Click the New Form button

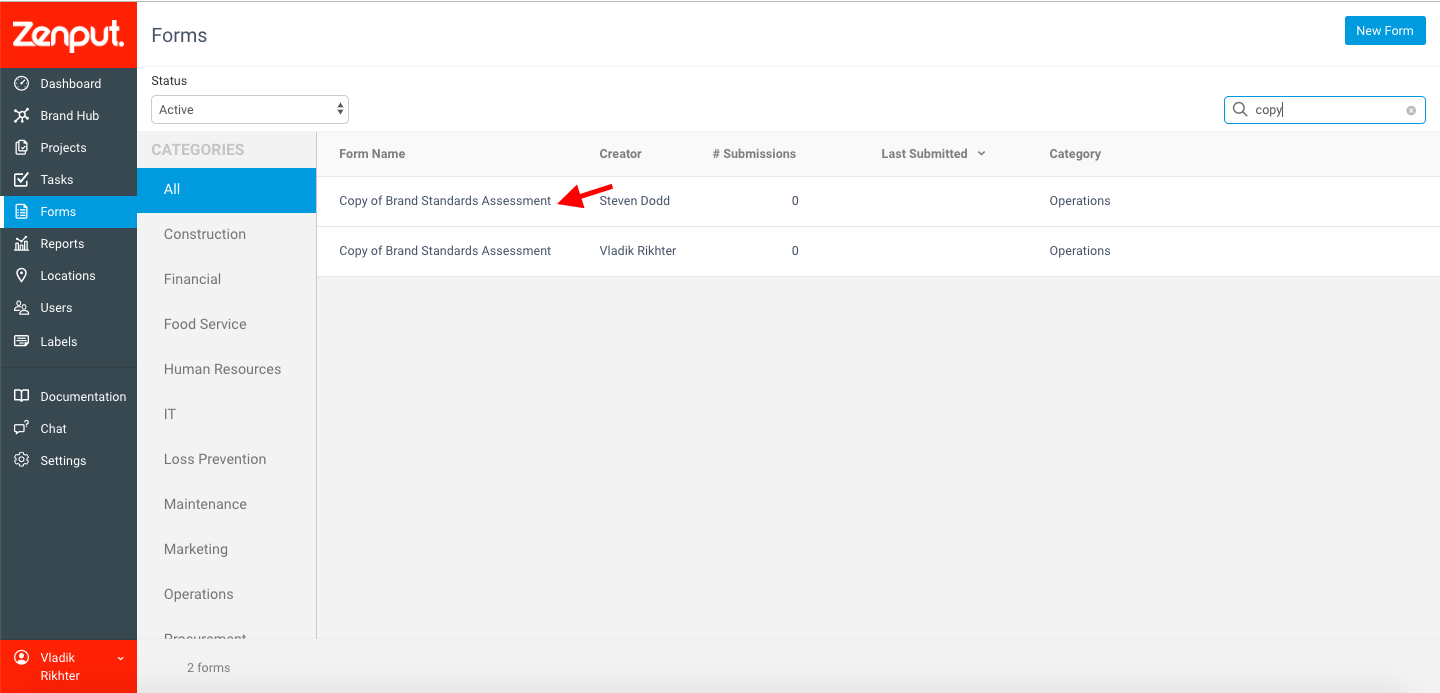1385,31
